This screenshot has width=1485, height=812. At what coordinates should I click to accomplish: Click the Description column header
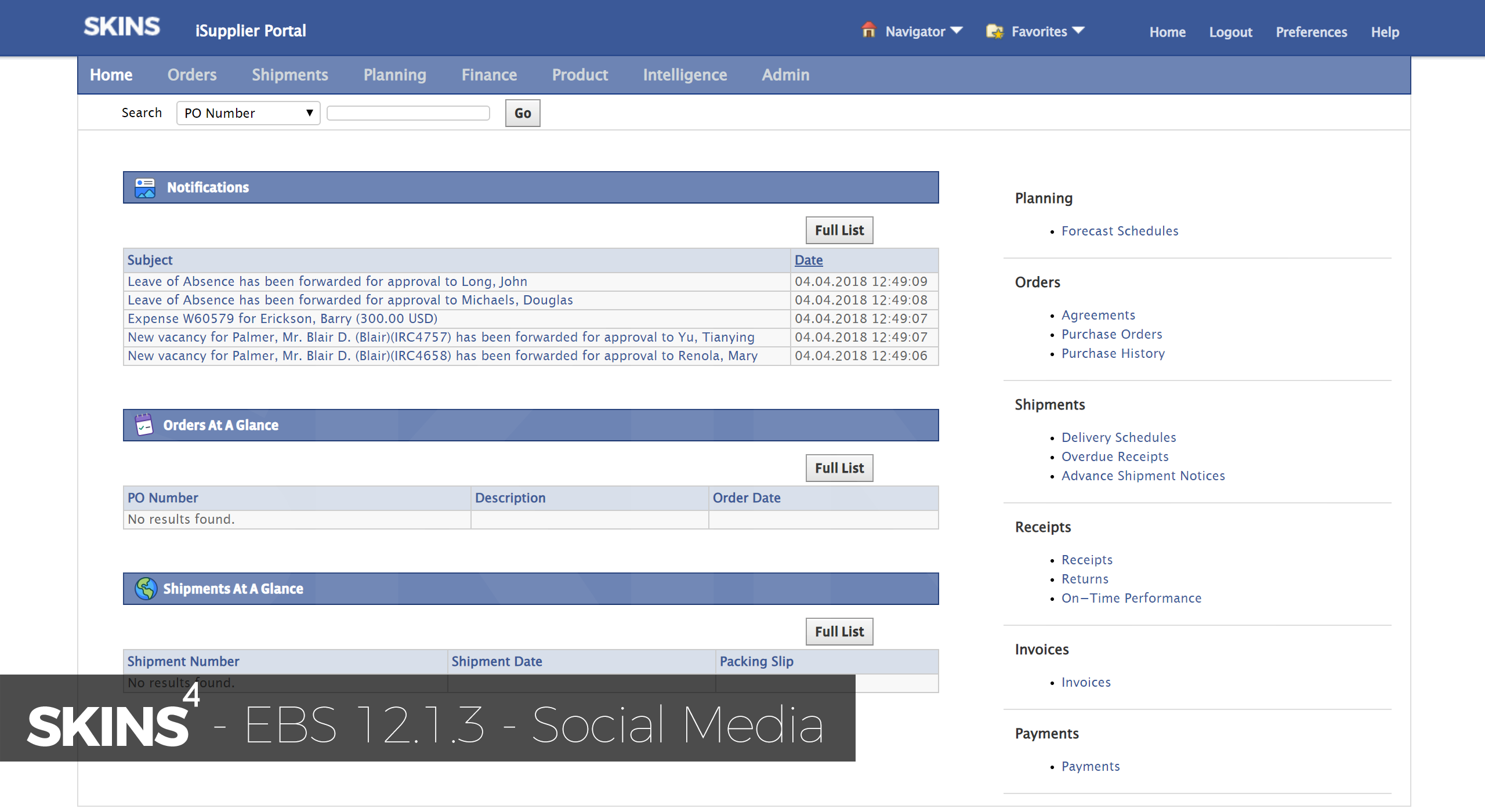pyautogui.click(x=510, y=498)
